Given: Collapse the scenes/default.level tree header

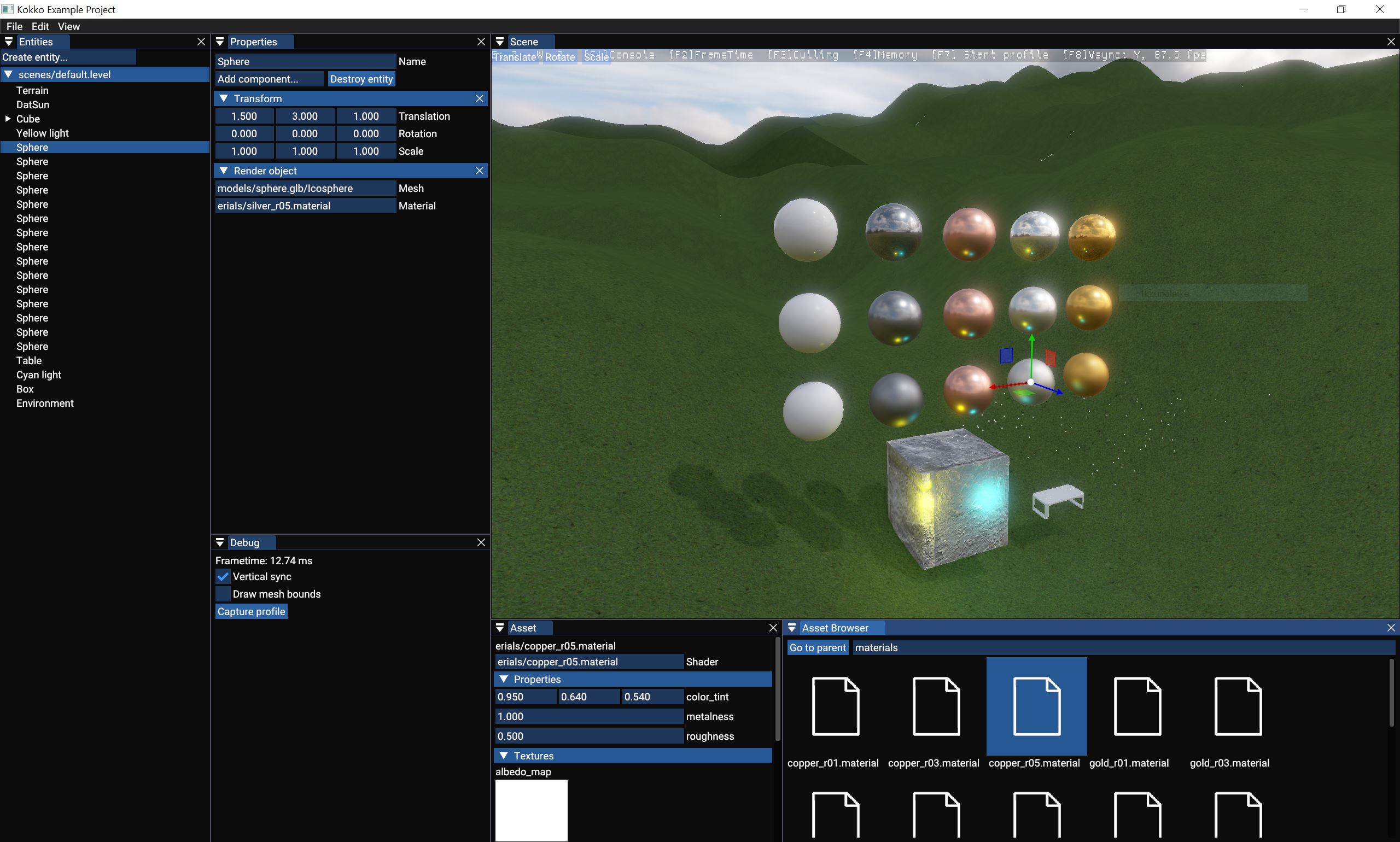Looking at the screenshot, I should [9, 74].
